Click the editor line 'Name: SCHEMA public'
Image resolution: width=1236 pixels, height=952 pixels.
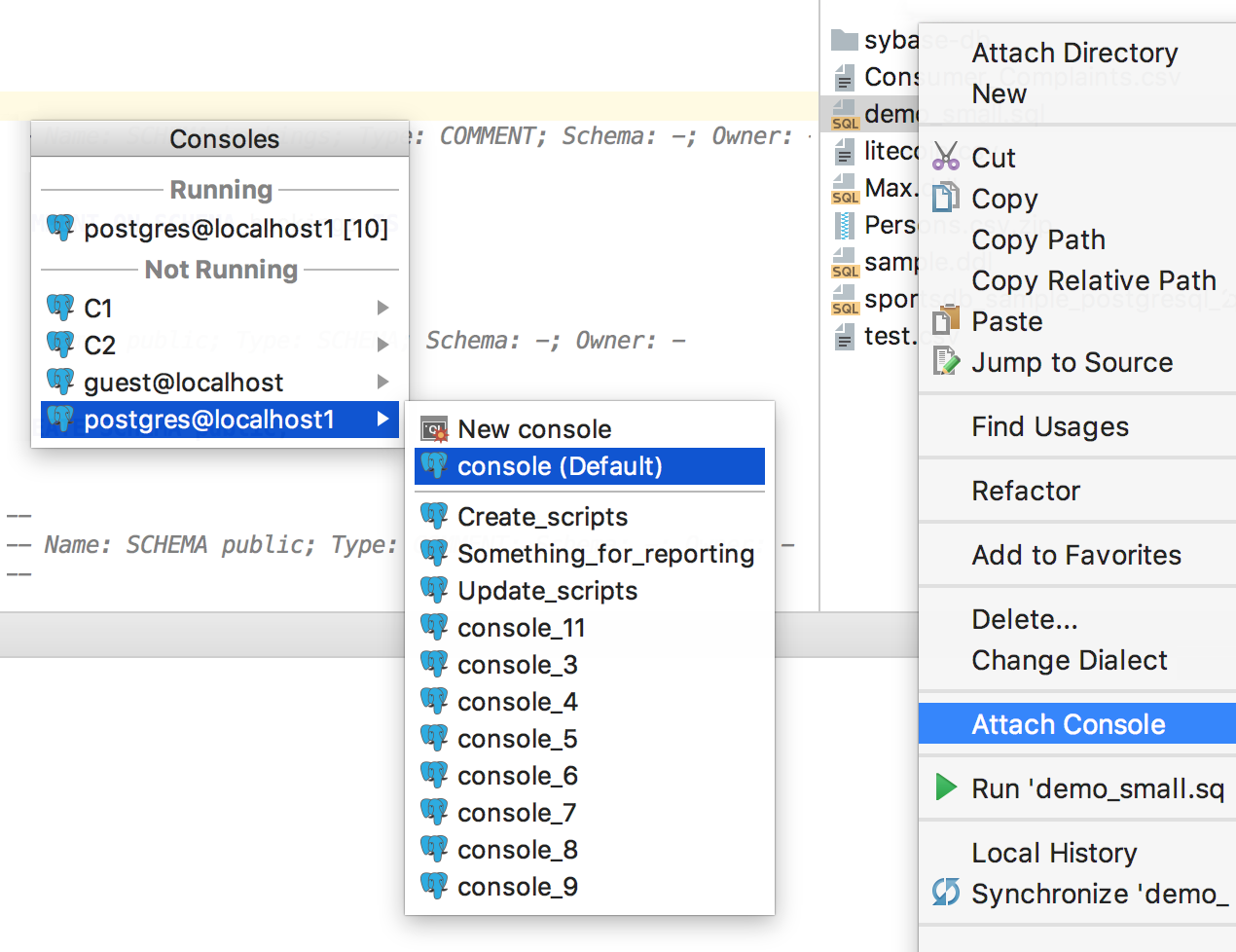pyautogui.click(x=181, y=544)
